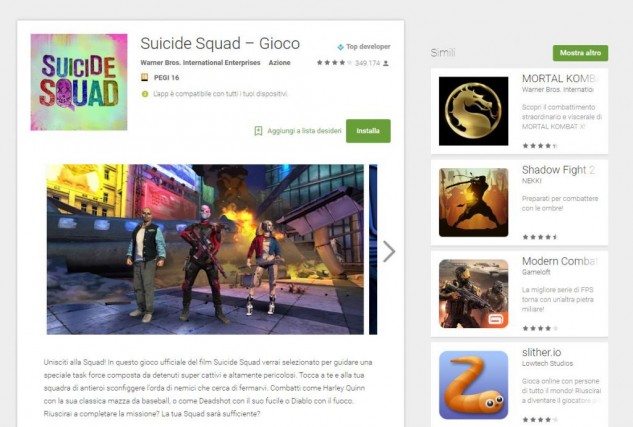
Task: Open the Modern Combat soldier icon
Action: pos(474,293)
